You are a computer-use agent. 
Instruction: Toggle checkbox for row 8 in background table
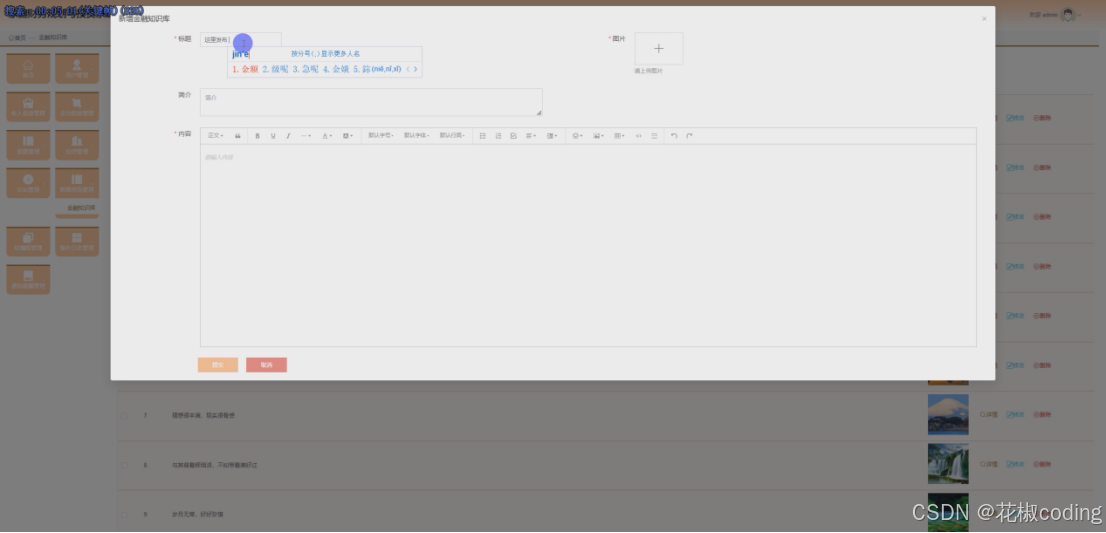124,465
